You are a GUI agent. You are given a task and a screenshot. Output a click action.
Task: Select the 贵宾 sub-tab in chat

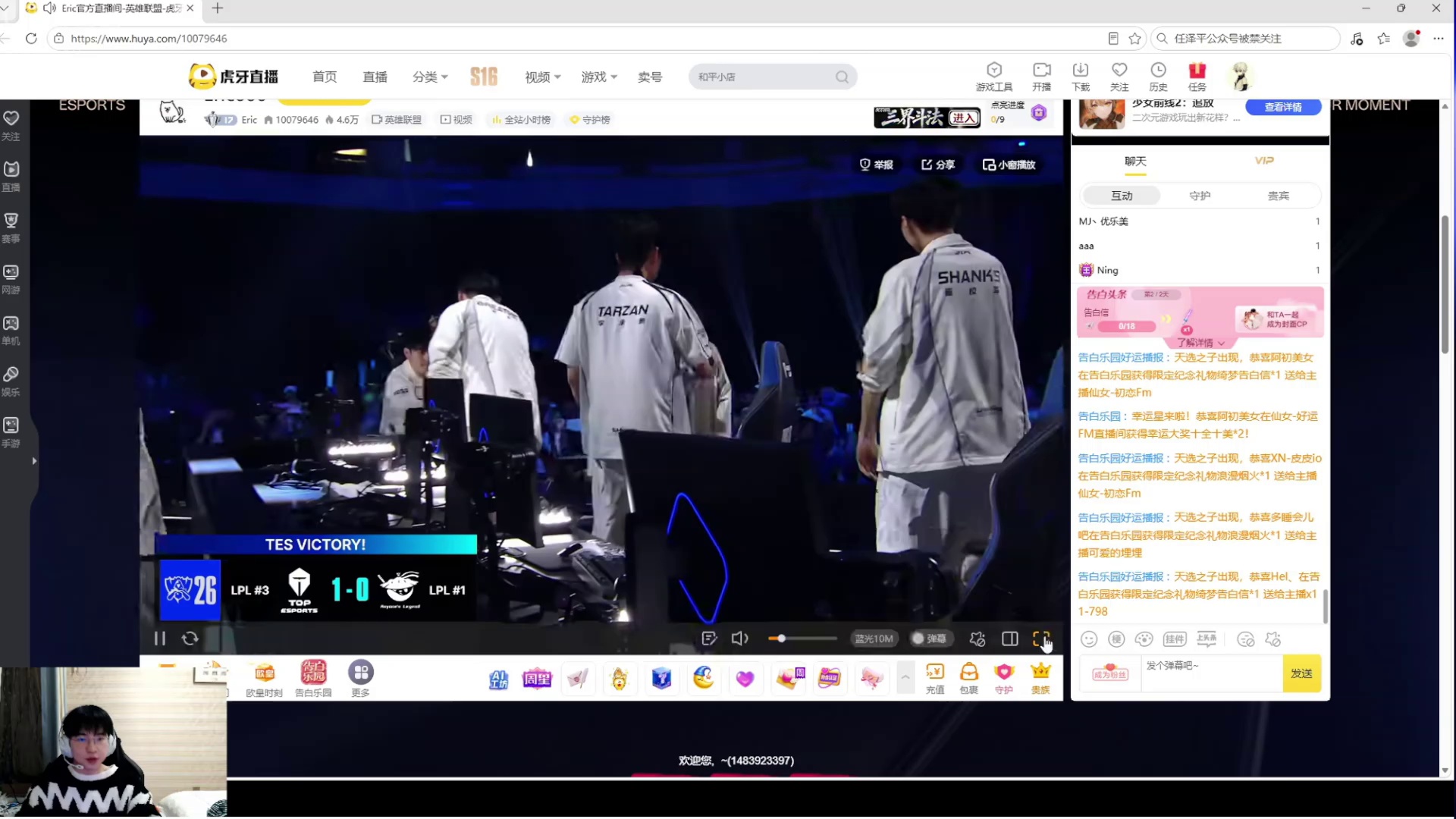[1278, 196]
